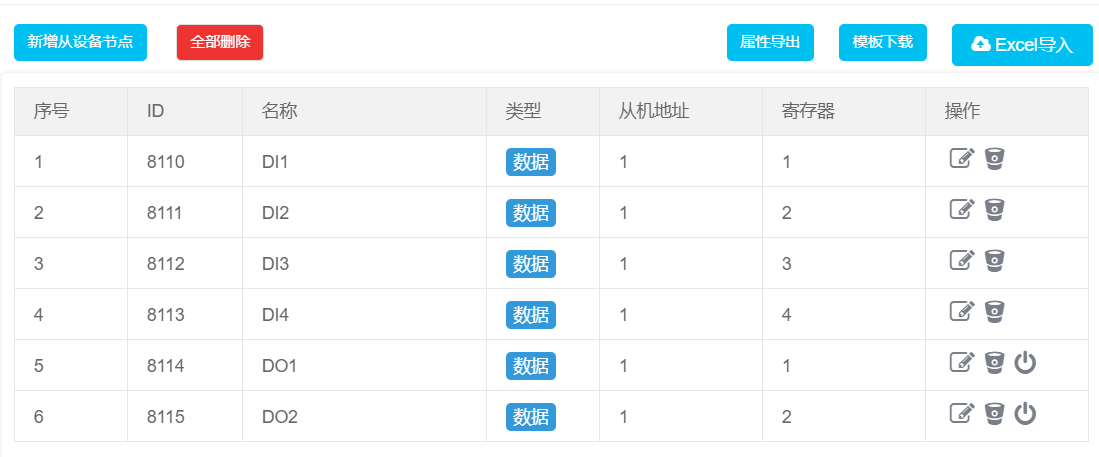Download template via 模板下载 button
Image resolution: width=1099 pixels, height=457 pixels.
[882, 42]
